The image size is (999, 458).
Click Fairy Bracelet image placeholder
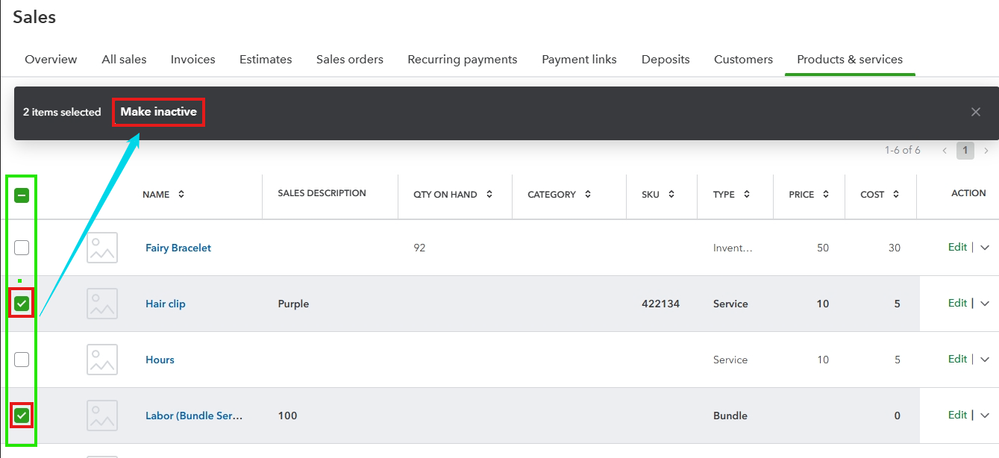pyautogui.click(x=102, y=248)
